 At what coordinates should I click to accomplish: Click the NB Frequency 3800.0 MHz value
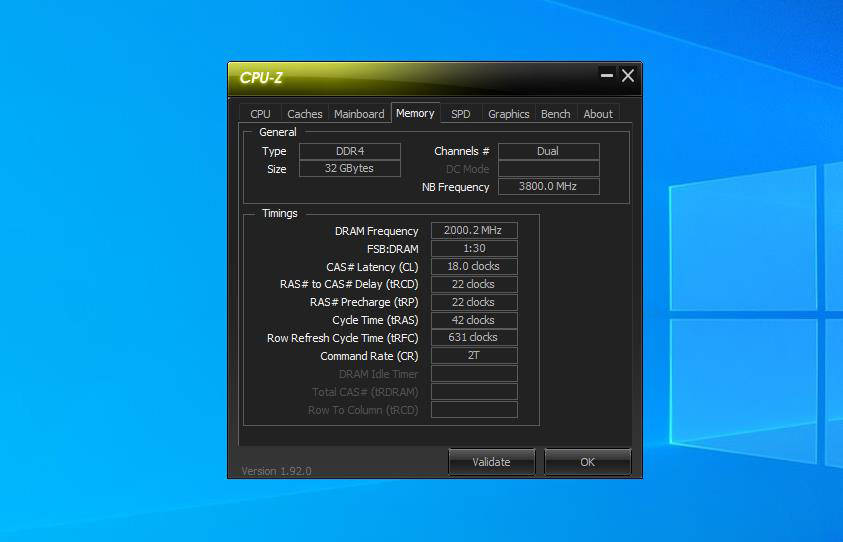548,187
